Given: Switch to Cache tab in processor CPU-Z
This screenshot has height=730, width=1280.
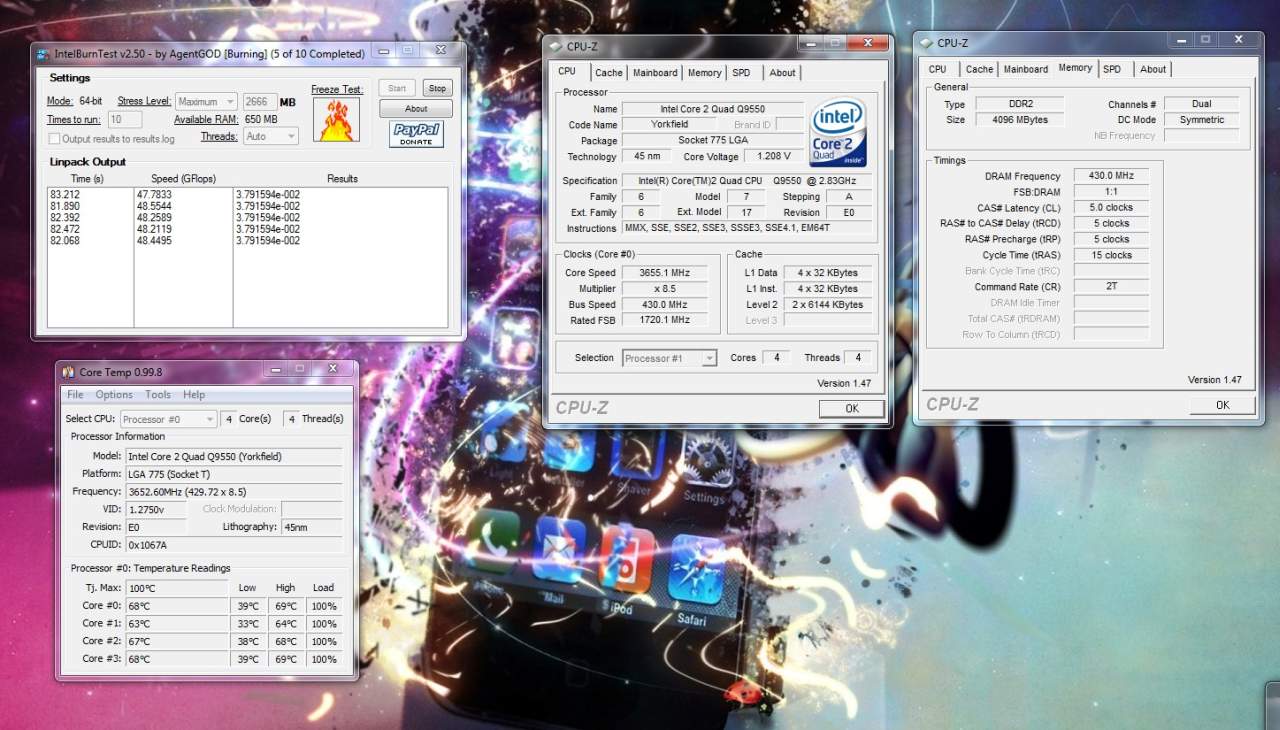Looking at the screenshot, I should coord(608,73).
